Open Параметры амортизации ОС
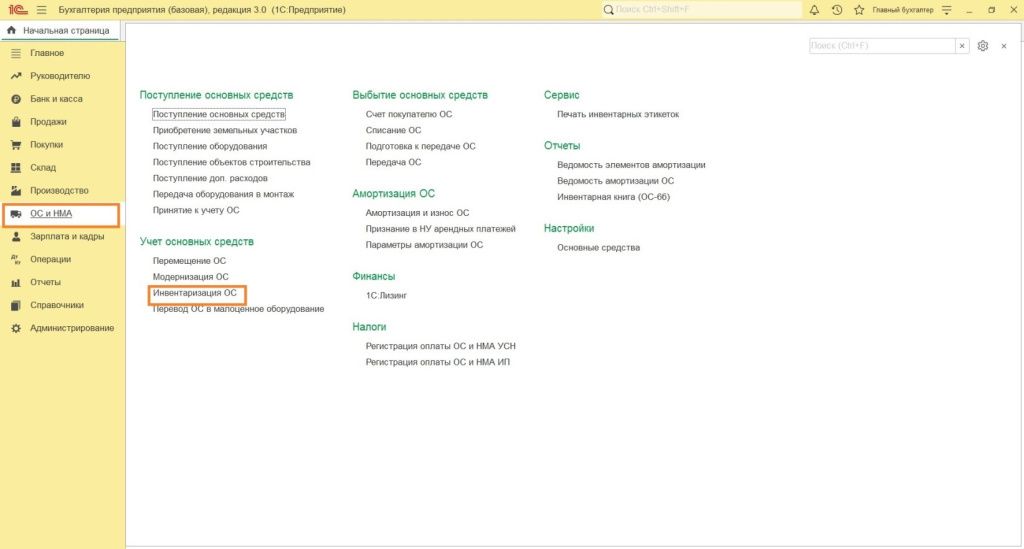 pos(424,245)
